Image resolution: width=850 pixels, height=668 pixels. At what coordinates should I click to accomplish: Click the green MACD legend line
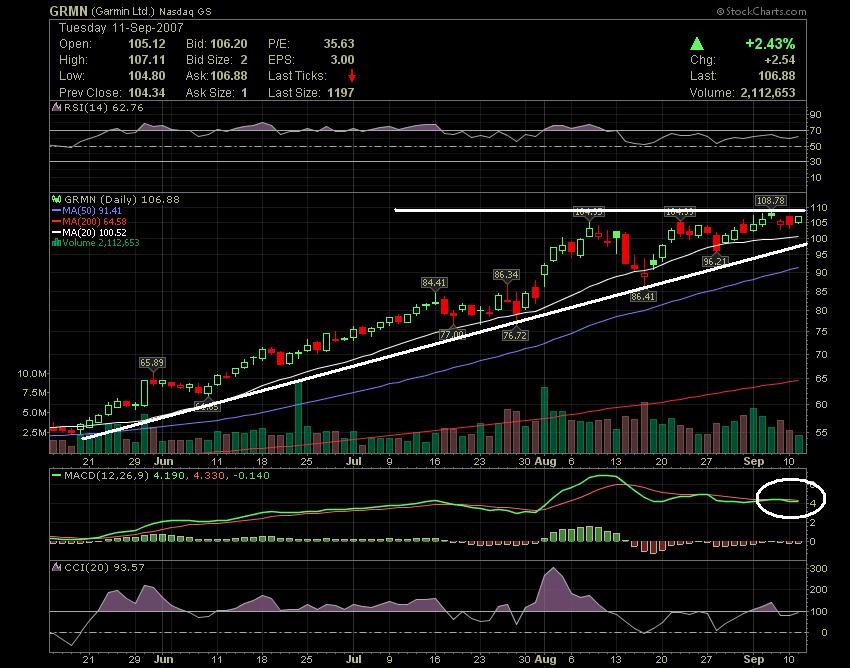[x=56, y=476]
